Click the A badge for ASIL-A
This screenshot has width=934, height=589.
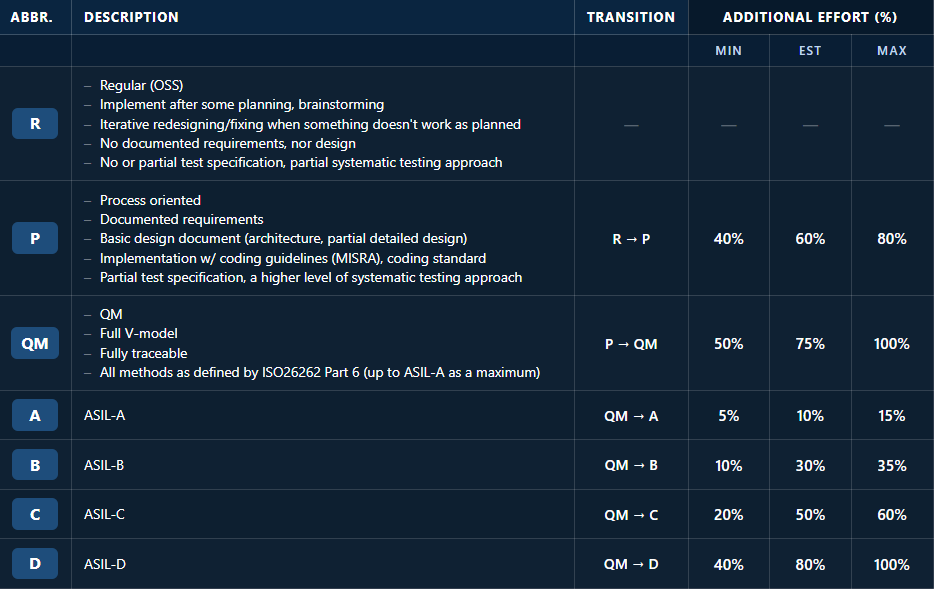click(x=35, y=416)
